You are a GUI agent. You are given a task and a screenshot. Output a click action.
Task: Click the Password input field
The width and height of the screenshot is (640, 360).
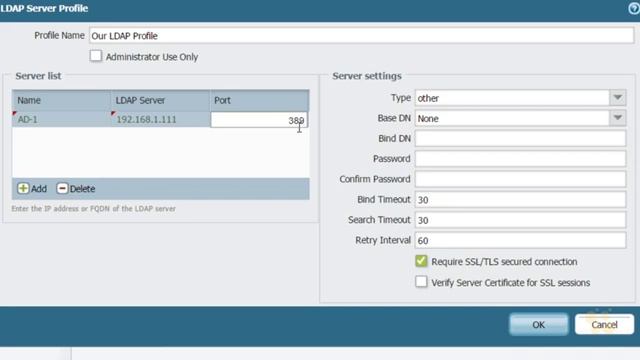[520, 159]
